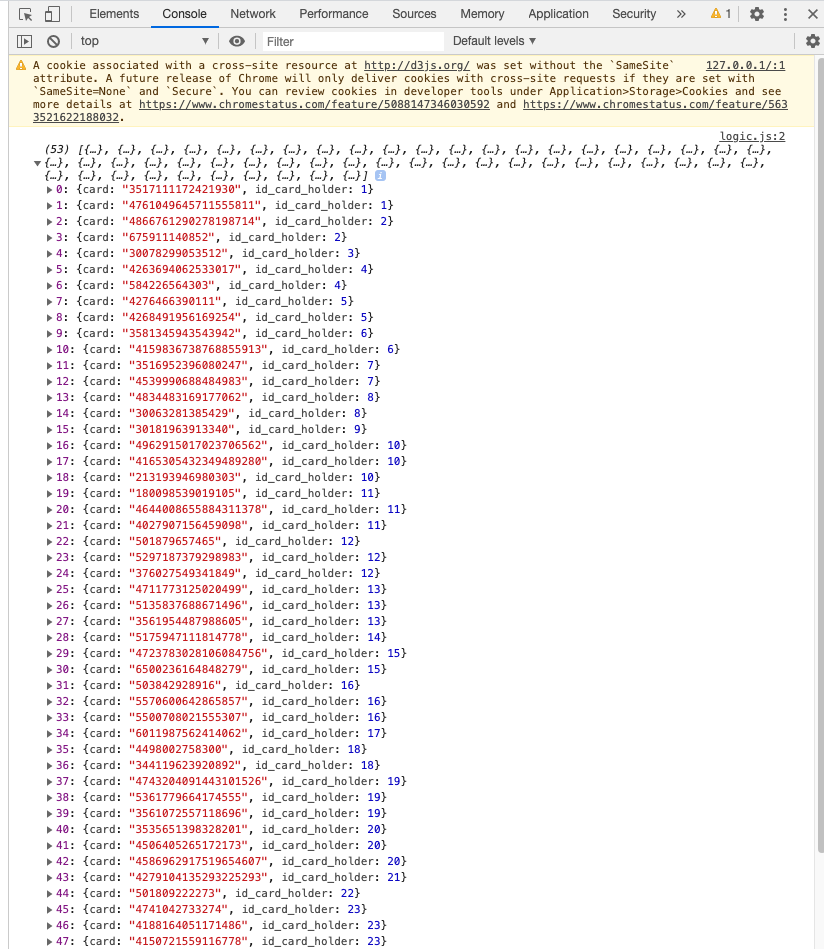Open the logic.js:2 source link
The width and height of the screenshot is (824, 949).
752,136
